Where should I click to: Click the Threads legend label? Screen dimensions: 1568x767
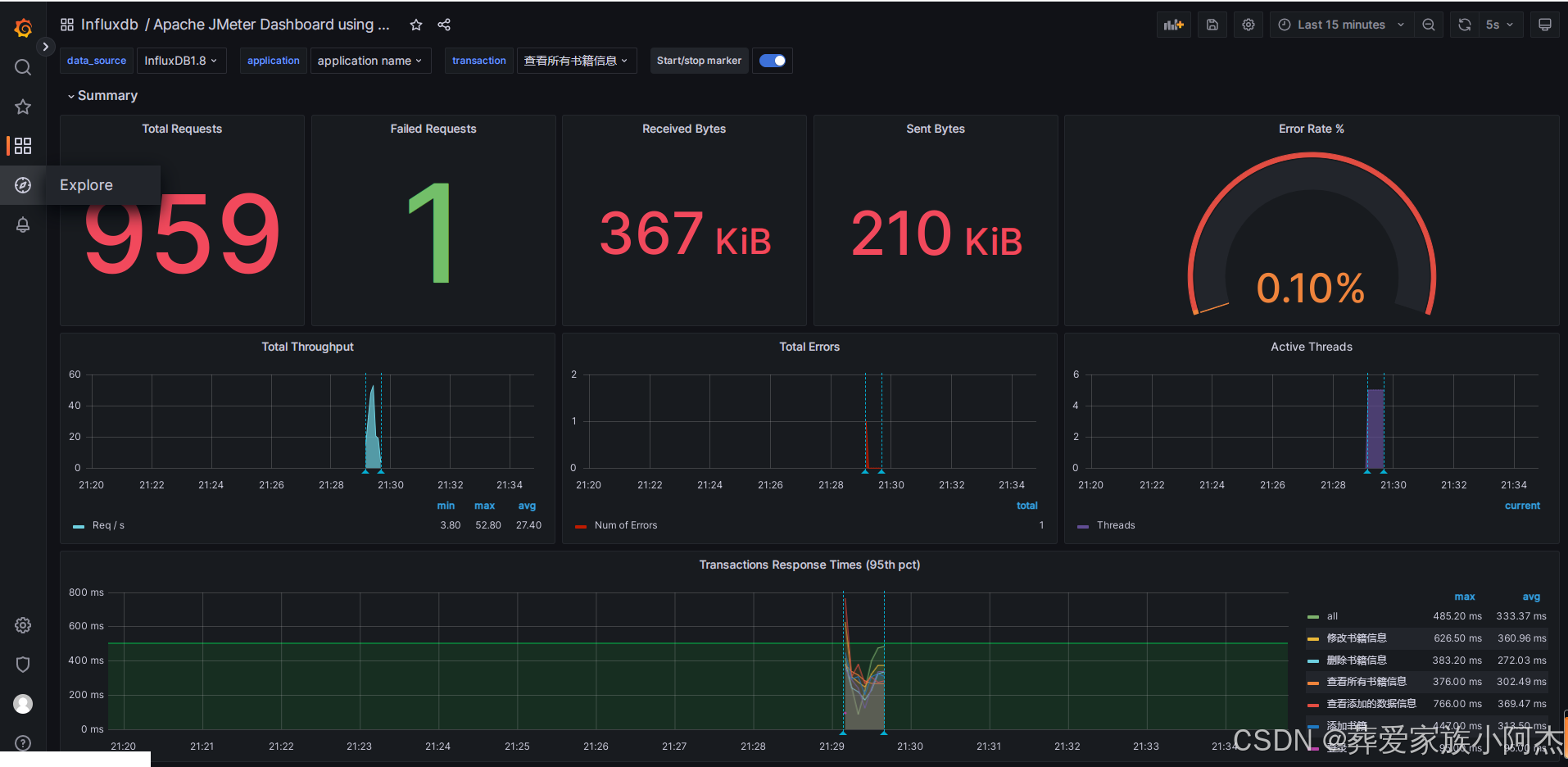point(1116,525)
